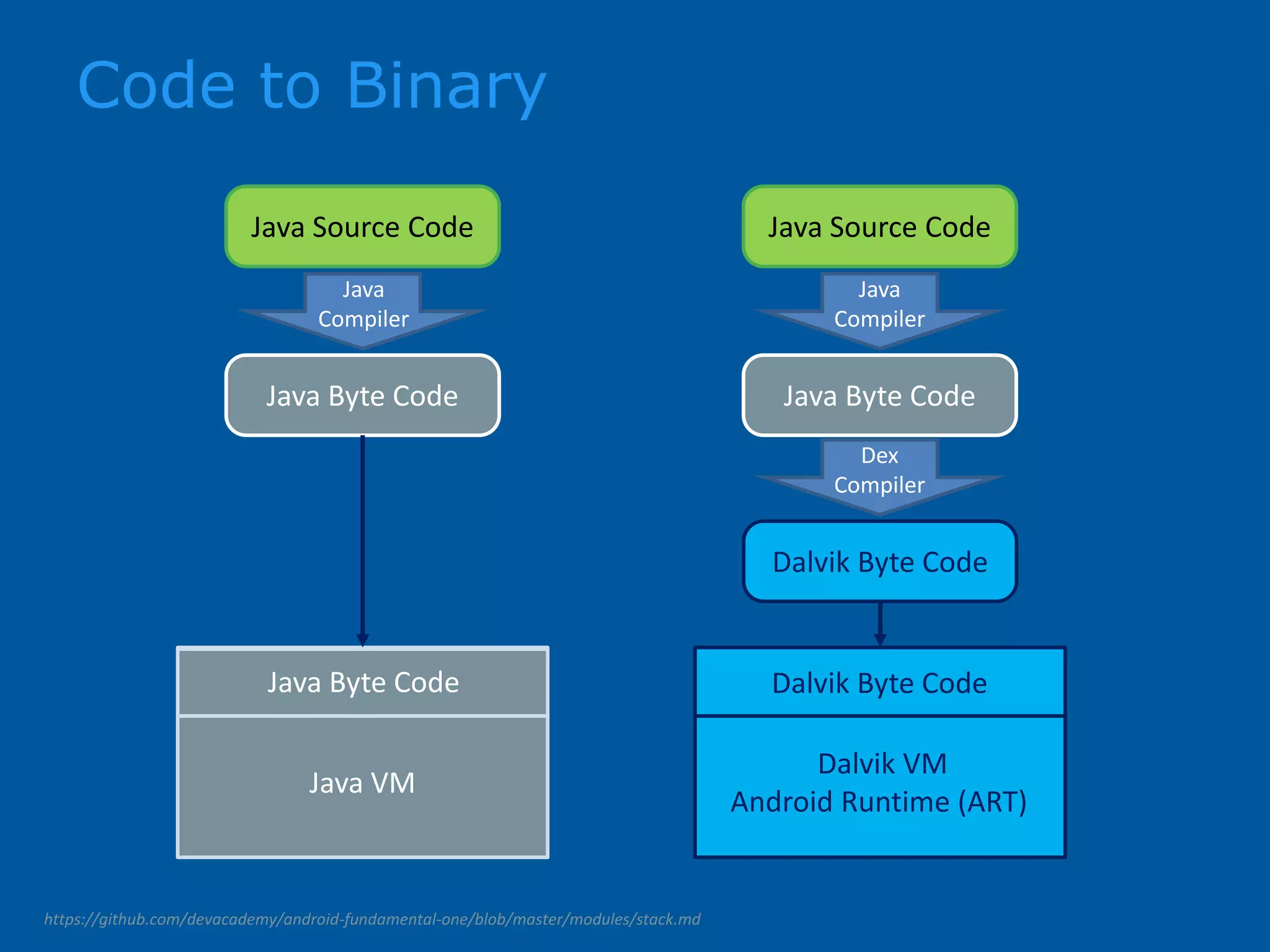Select the right rounded Java Byte Code box

point(879,395)
